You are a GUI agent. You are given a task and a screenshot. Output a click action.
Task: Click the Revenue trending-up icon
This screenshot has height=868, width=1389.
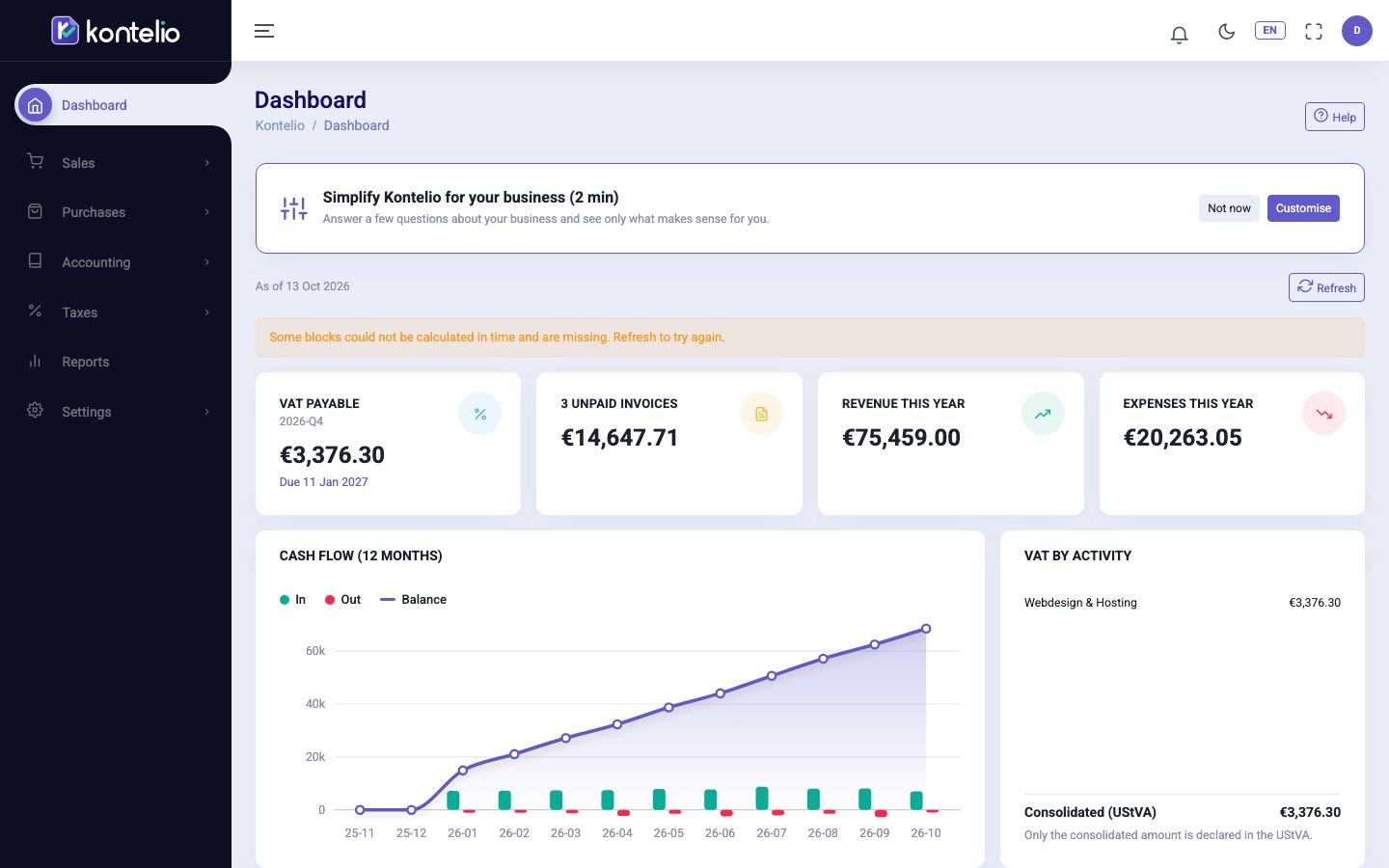coord(1043,414)
